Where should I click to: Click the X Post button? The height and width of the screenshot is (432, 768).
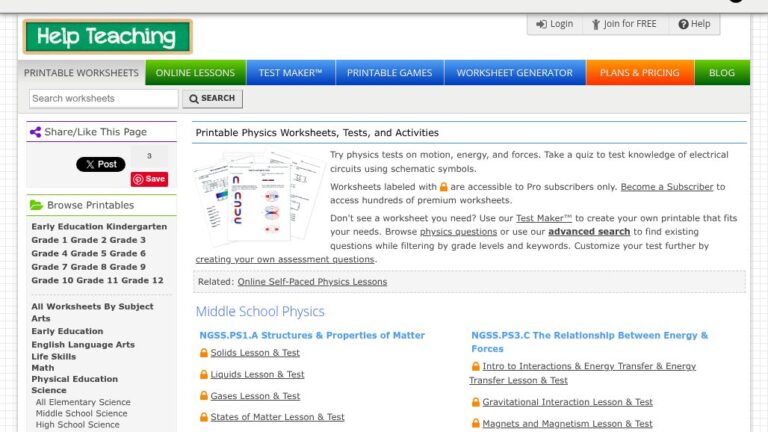coord(101,164)
